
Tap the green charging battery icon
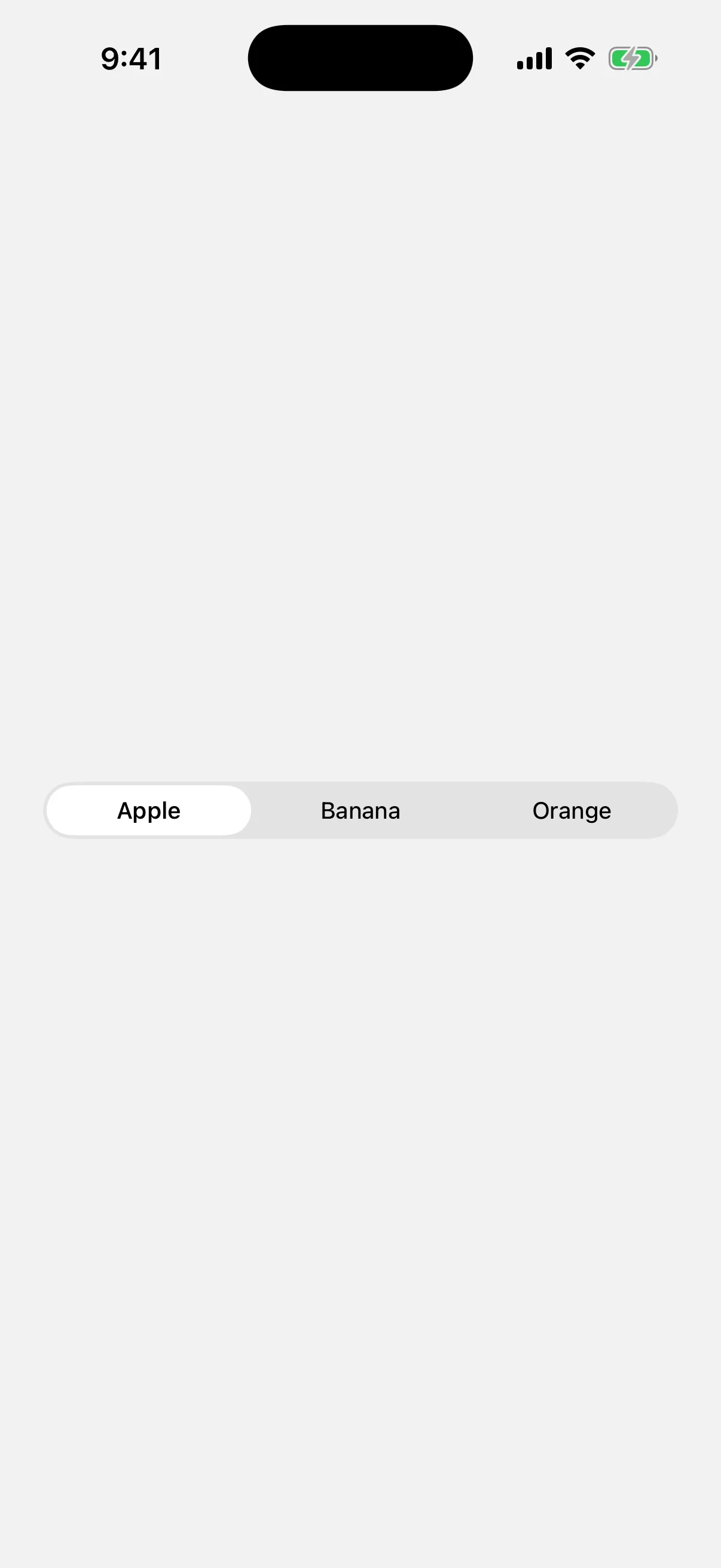click(633, 59)
